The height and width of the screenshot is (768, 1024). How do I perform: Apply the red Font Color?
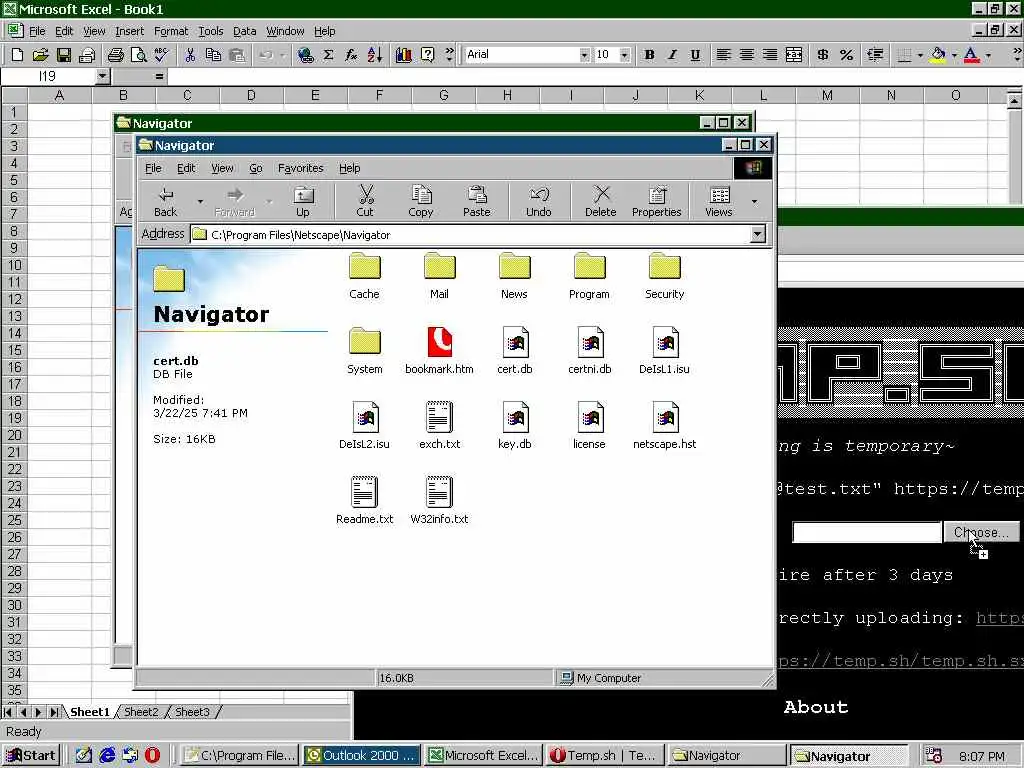click(x=972, y=56)
